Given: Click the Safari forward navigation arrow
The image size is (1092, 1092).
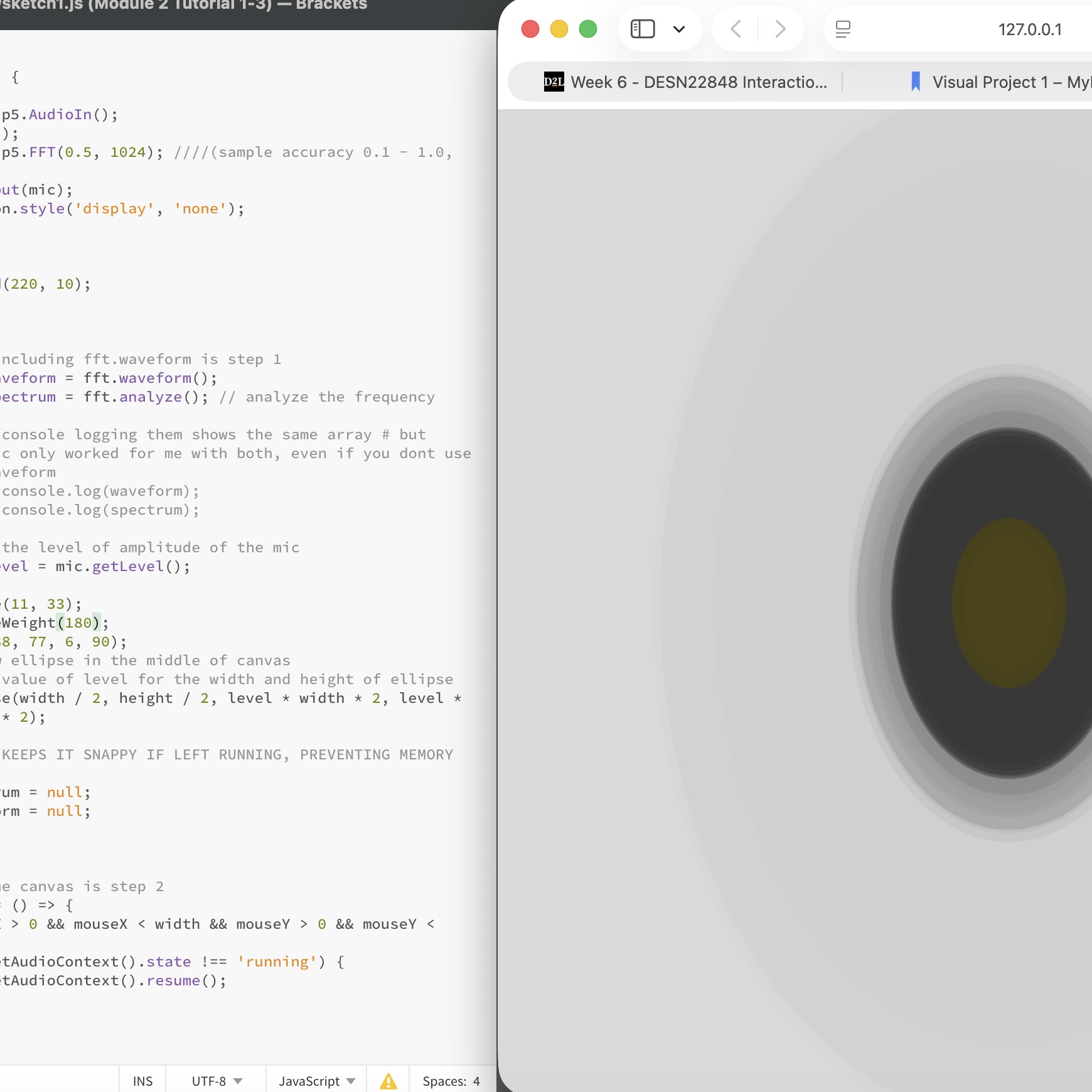Looking at the screenshot, I should click(779, 29).
